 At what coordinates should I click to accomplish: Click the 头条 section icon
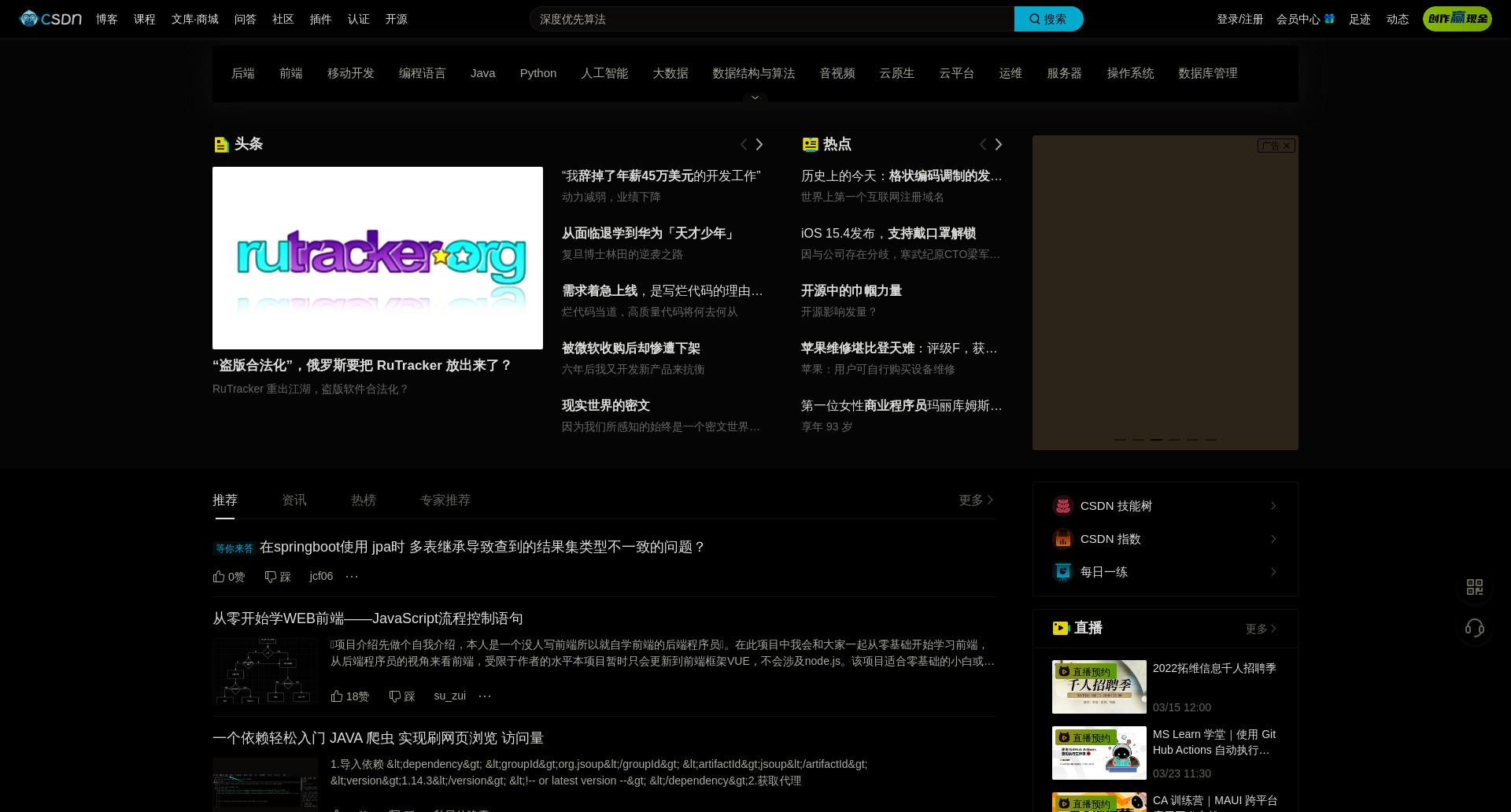[221, 145]
